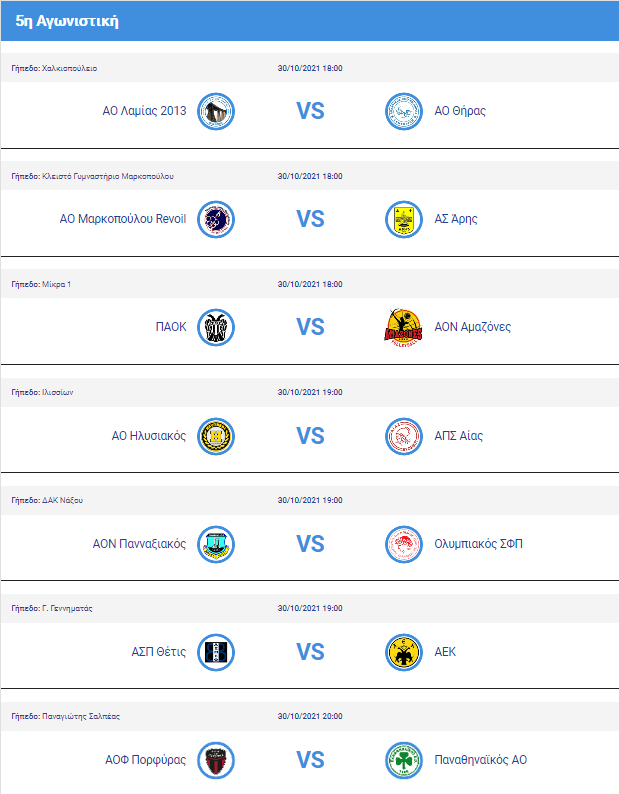Screen dimensions: 619x794
Task: Click the ΑΟ Λαμίας 2013 team logo
Action: [216, 111]
